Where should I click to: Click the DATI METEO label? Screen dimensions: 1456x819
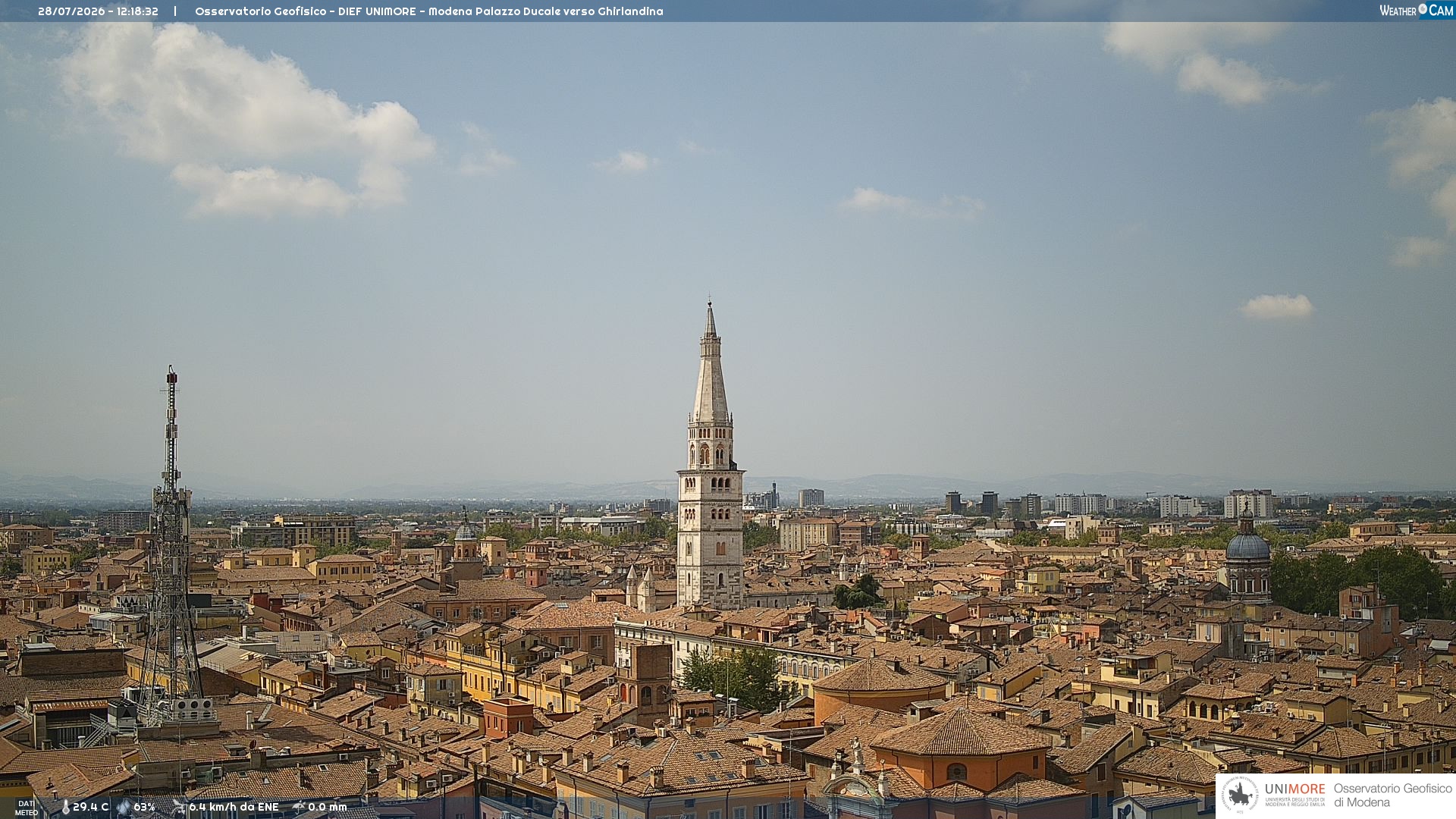(x=26, y=808)
